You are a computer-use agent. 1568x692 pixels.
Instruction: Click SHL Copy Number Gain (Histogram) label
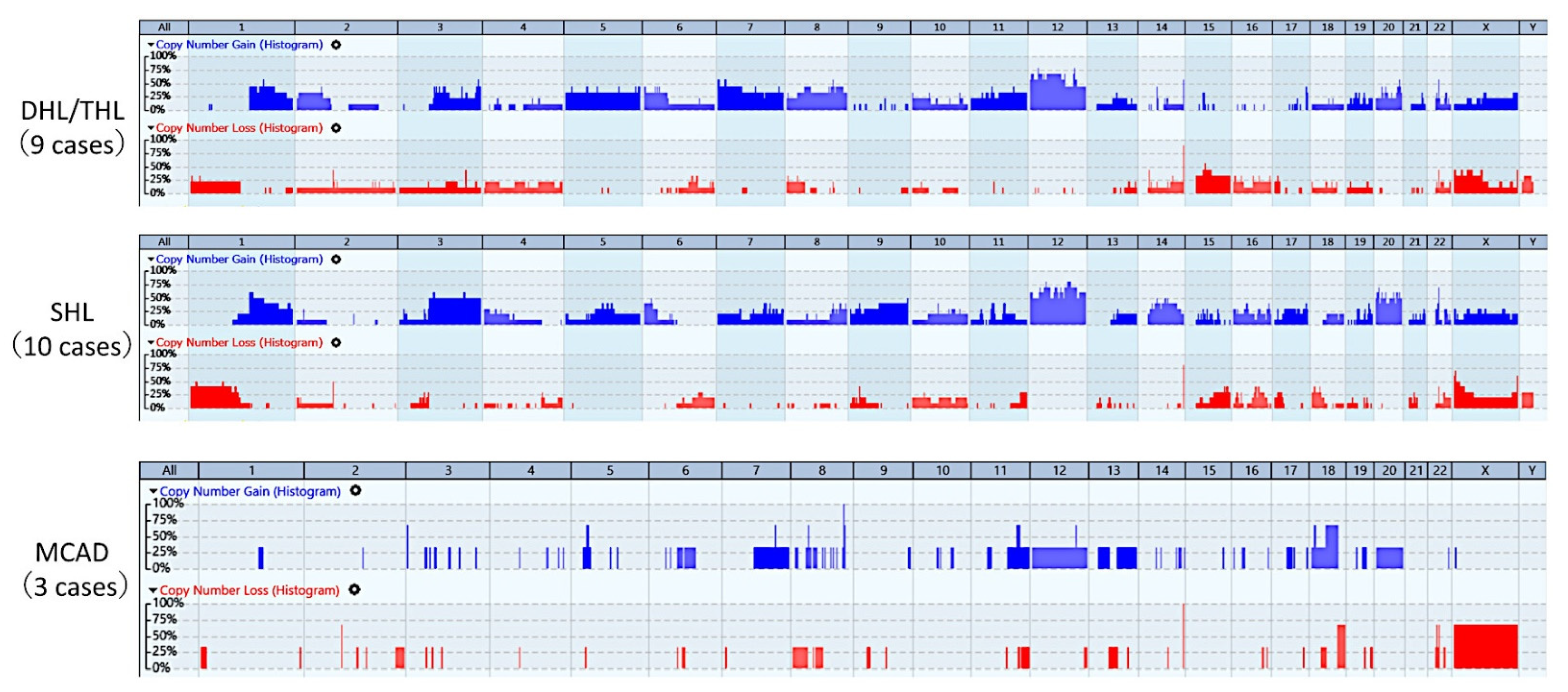coord(239,259)
